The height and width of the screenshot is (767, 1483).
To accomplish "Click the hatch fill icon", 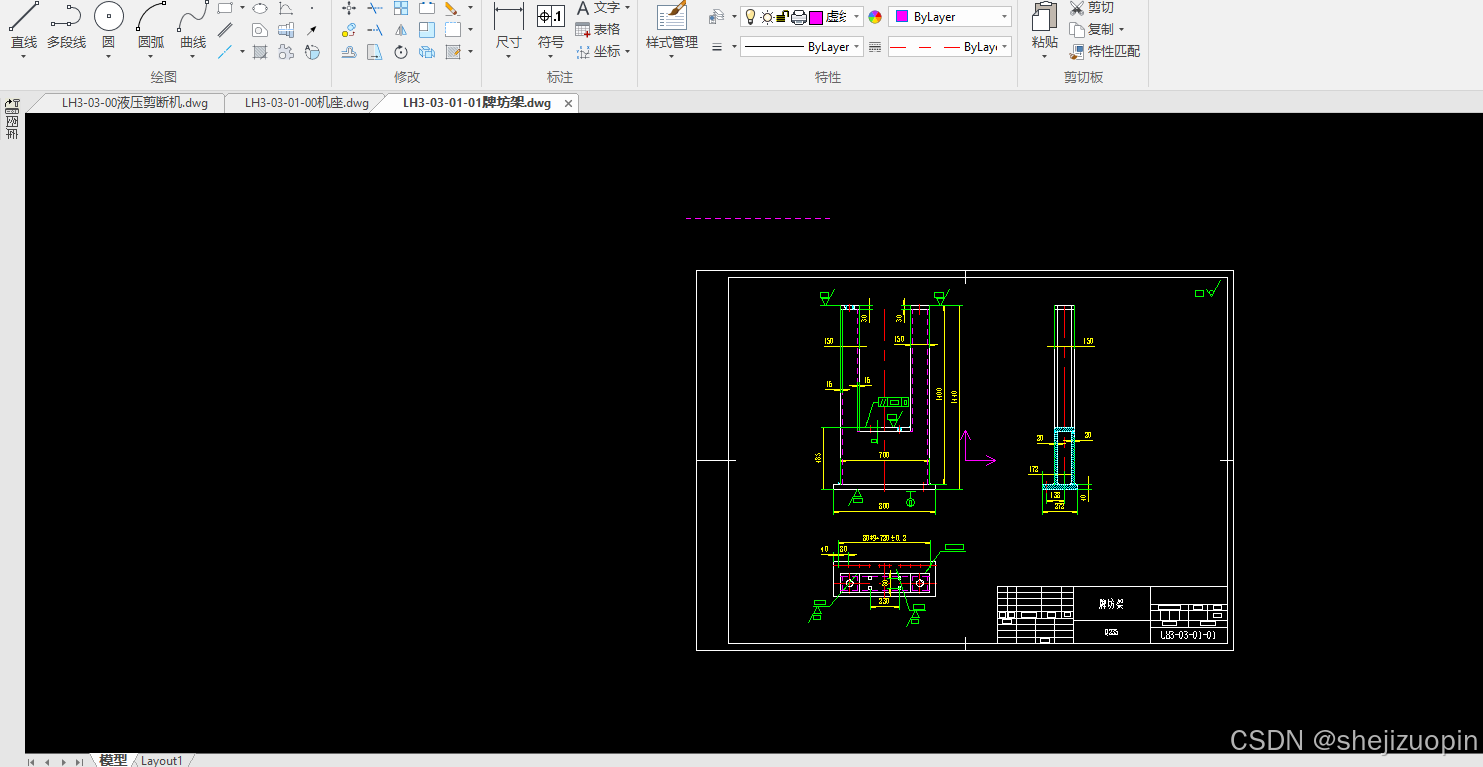I will click(x=260, y=52).
